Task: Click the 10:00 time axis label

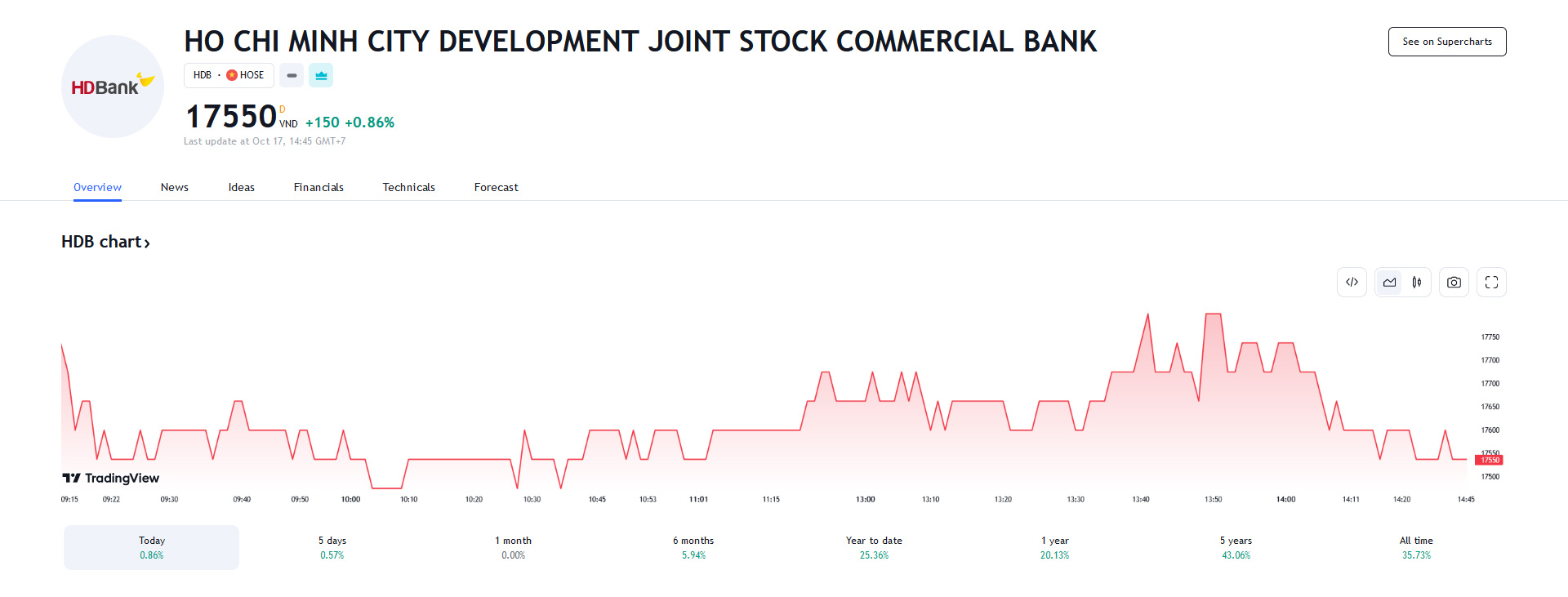Action: point(350,499)
